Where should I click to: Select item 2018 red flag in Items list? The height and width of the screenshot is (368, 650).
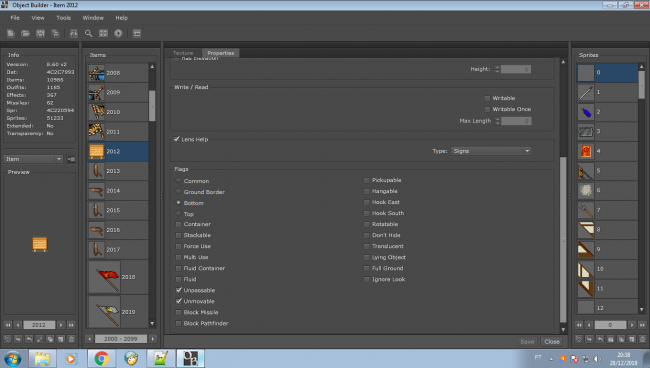click(118, 277)
